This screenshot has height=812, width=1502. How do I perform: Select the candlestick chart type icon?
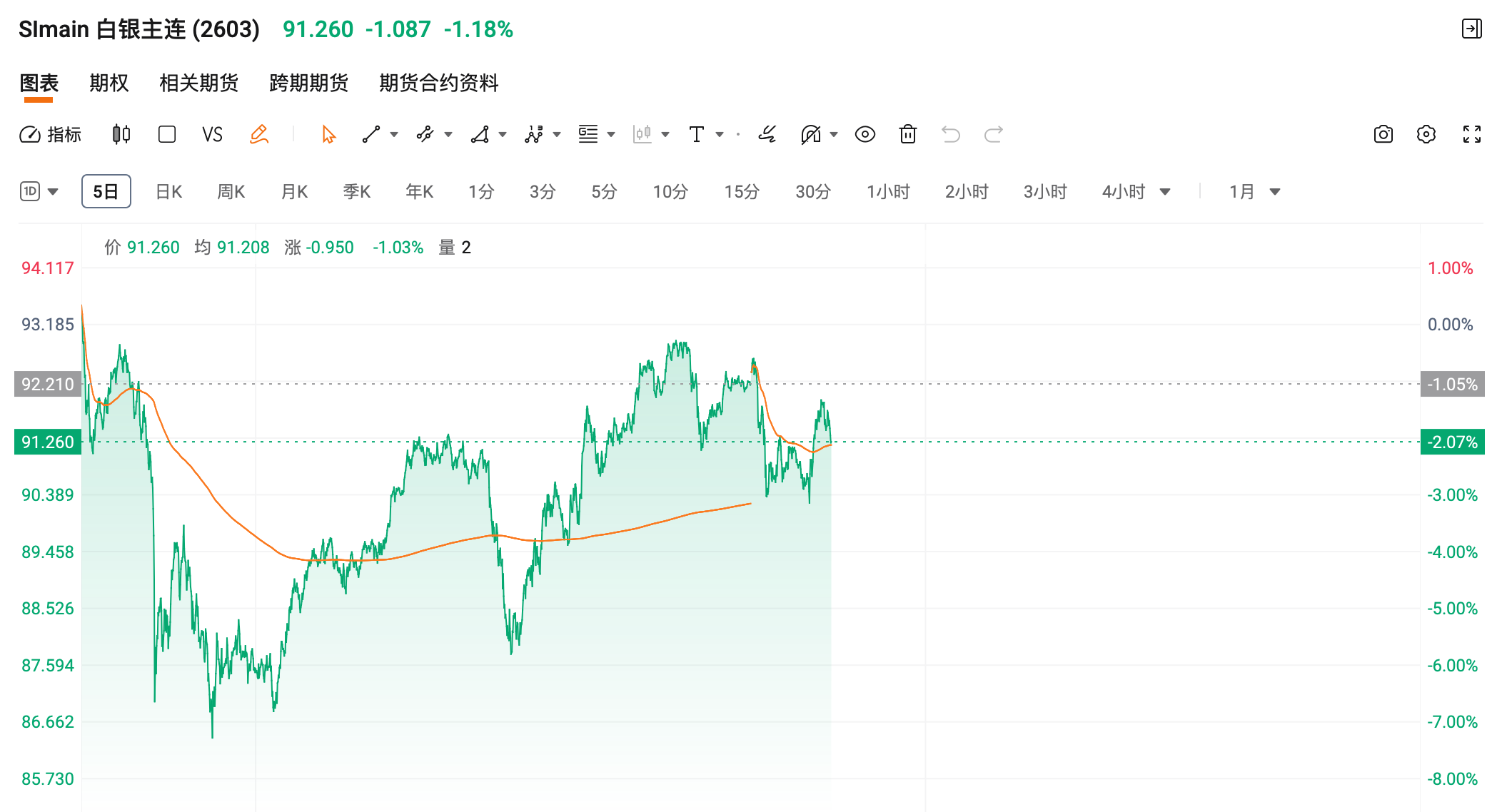[120, 134]
